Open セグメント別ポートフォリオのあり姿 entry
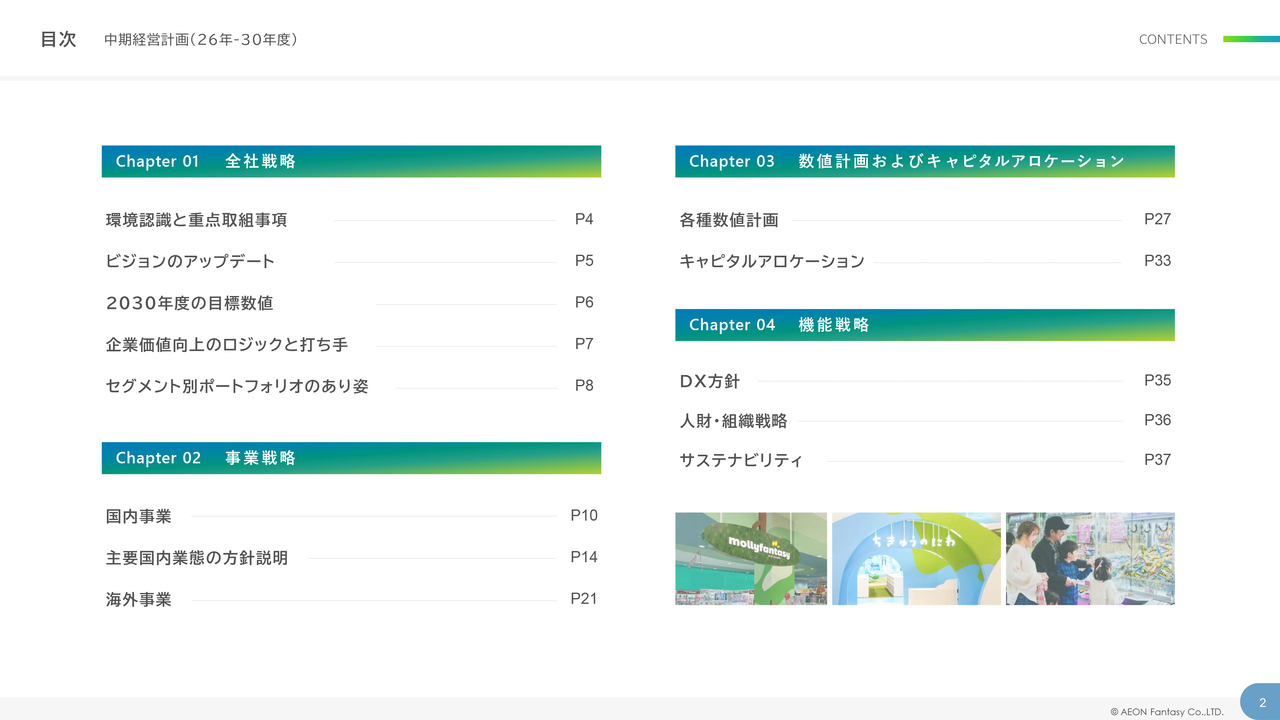The height and width of the screenshot is (720, 1280). (x=237, y=386)
